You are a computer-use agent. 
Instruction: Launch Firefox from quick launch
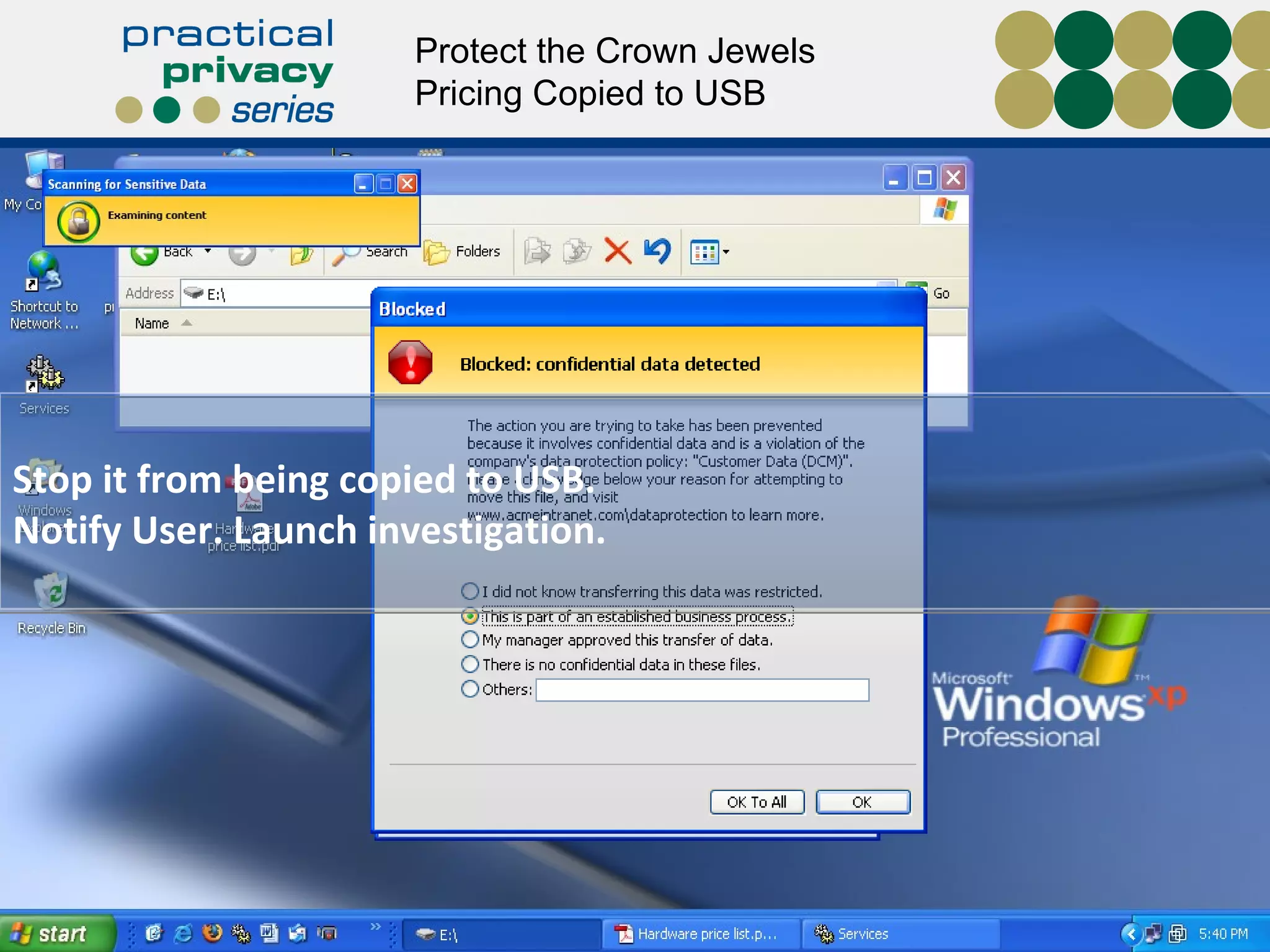[212, 933]
